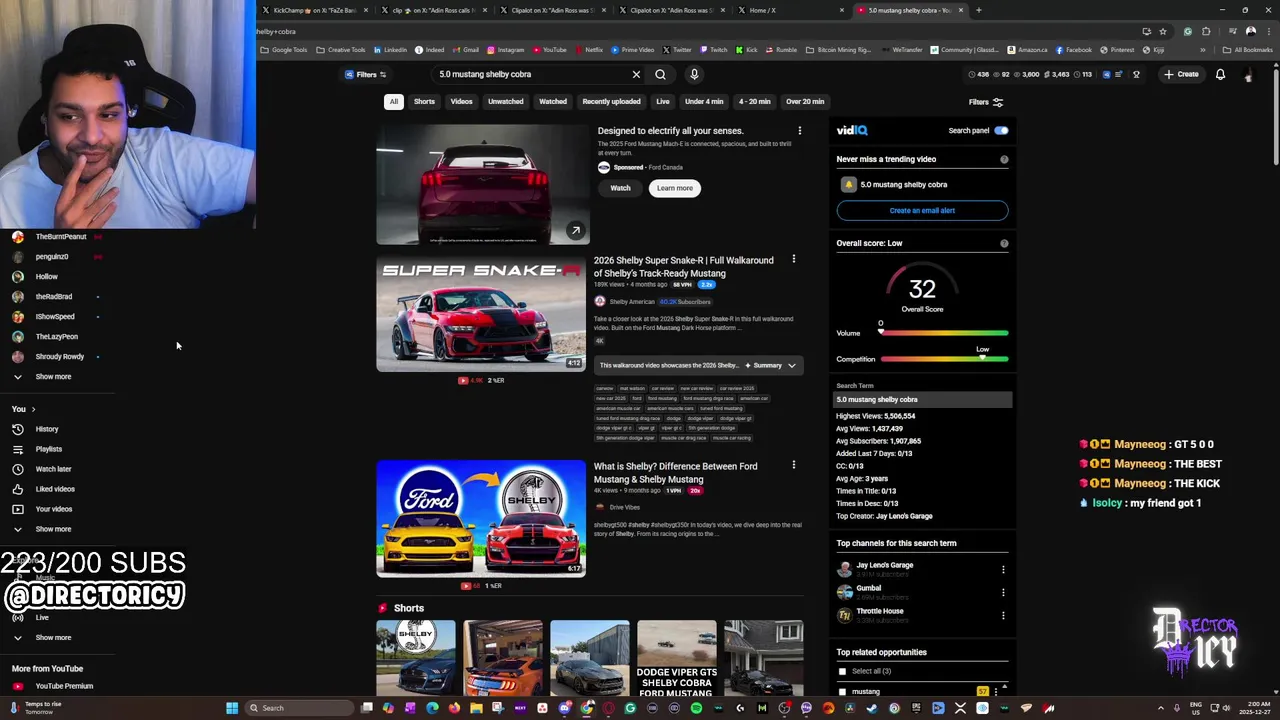Select the Watched filter chip
This screenshot has height=720, width=1280.
coord(553,101)
